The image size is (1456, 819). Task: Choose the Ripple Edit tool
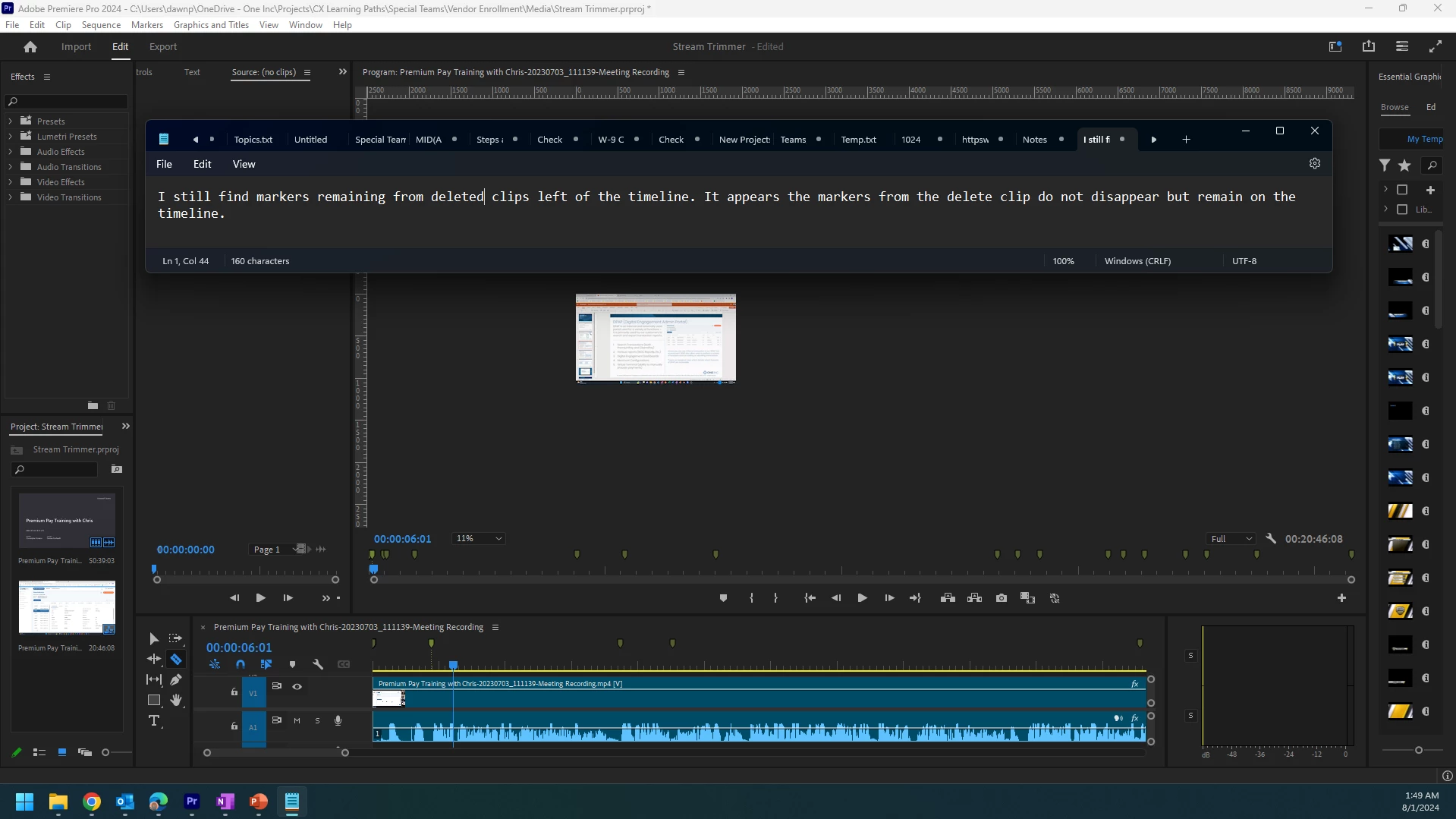coord(154,659)
